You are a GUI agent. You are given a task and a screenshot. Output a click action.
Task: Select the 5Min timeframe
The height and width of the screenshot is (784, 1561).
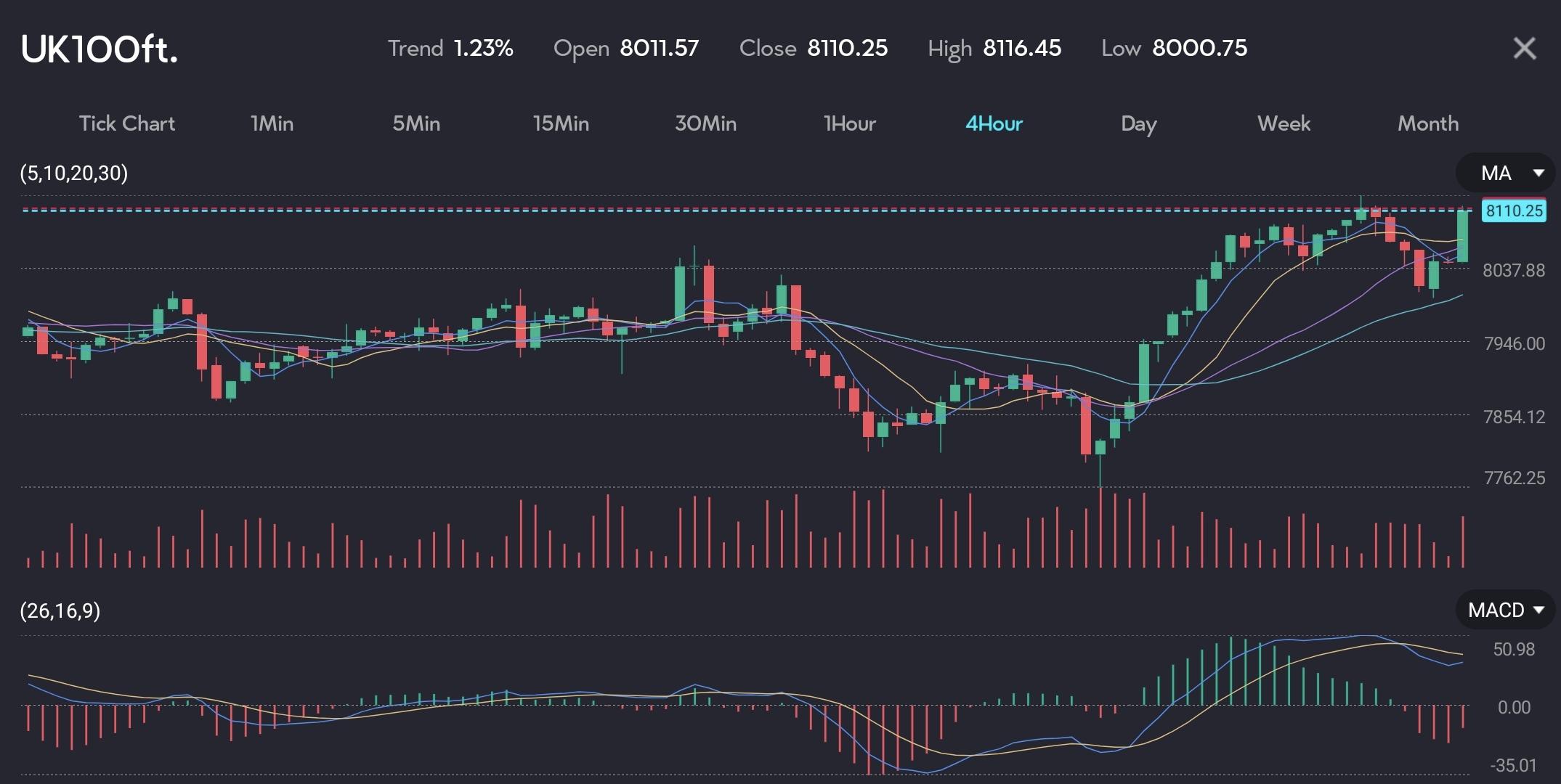tap(416, 123)
